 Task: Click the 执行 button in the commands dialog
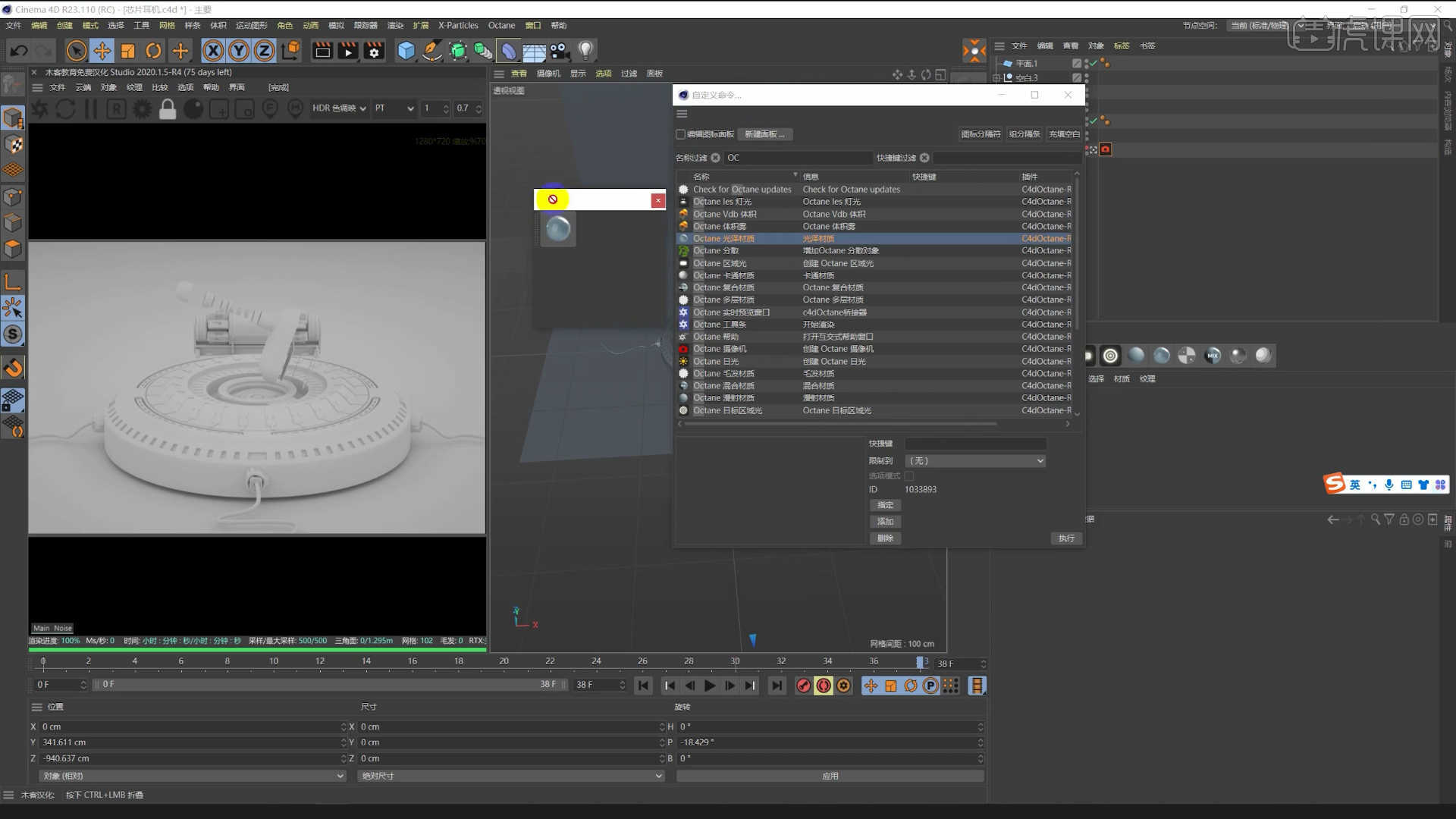(x=1065, y=538)
